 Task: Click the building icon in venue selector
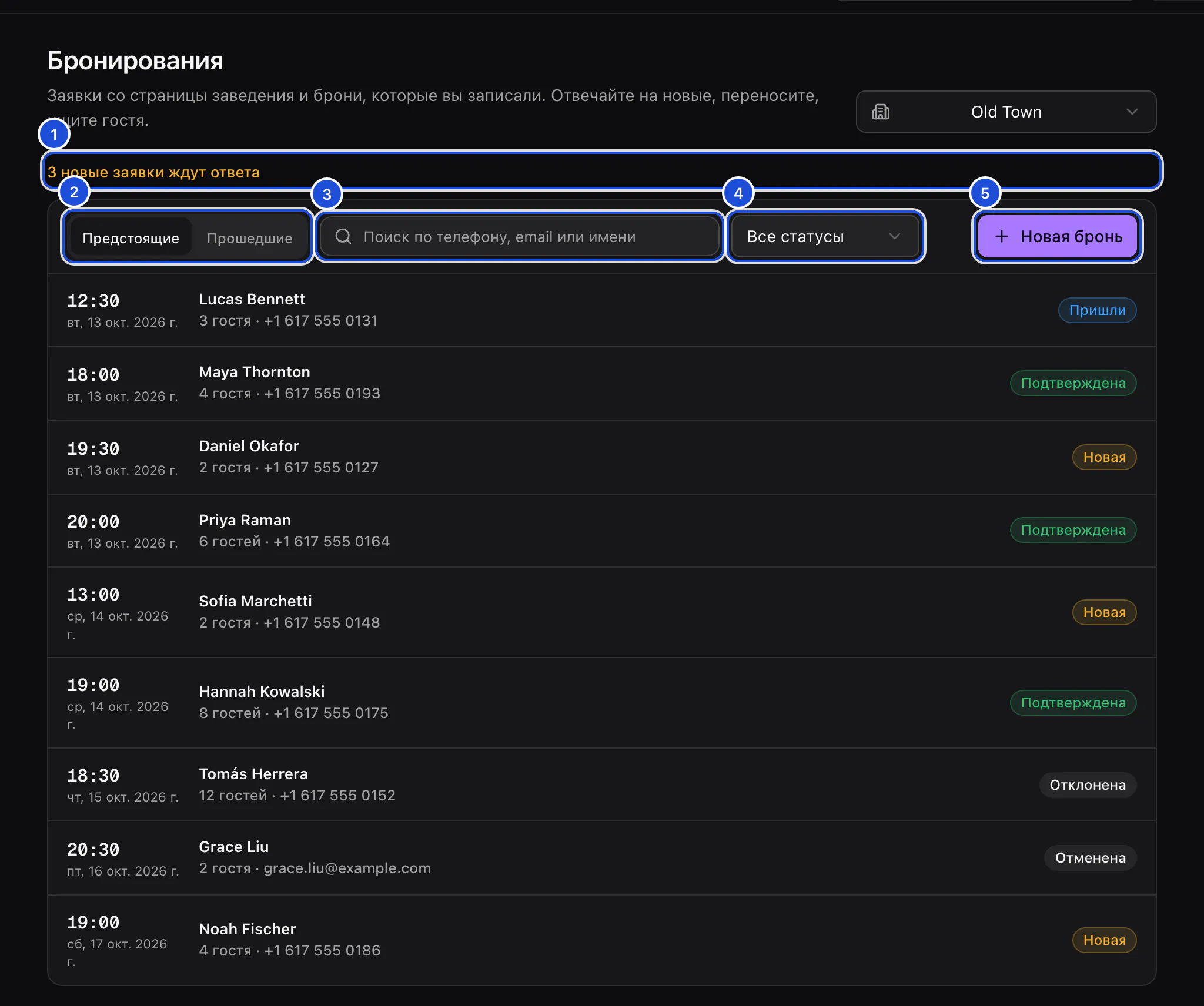tap(880, 112)
